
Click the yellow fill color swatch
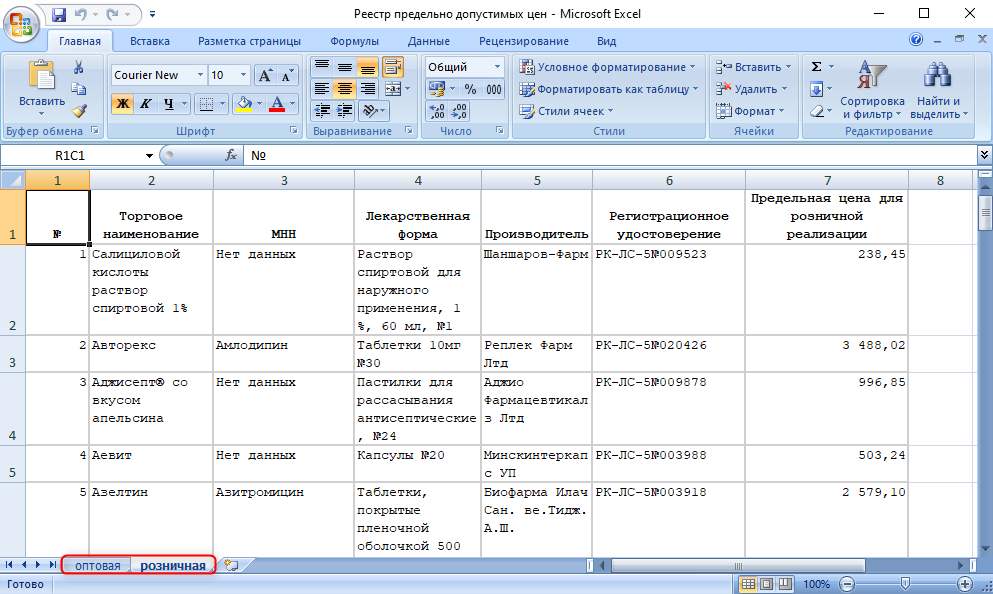point(242,104)
